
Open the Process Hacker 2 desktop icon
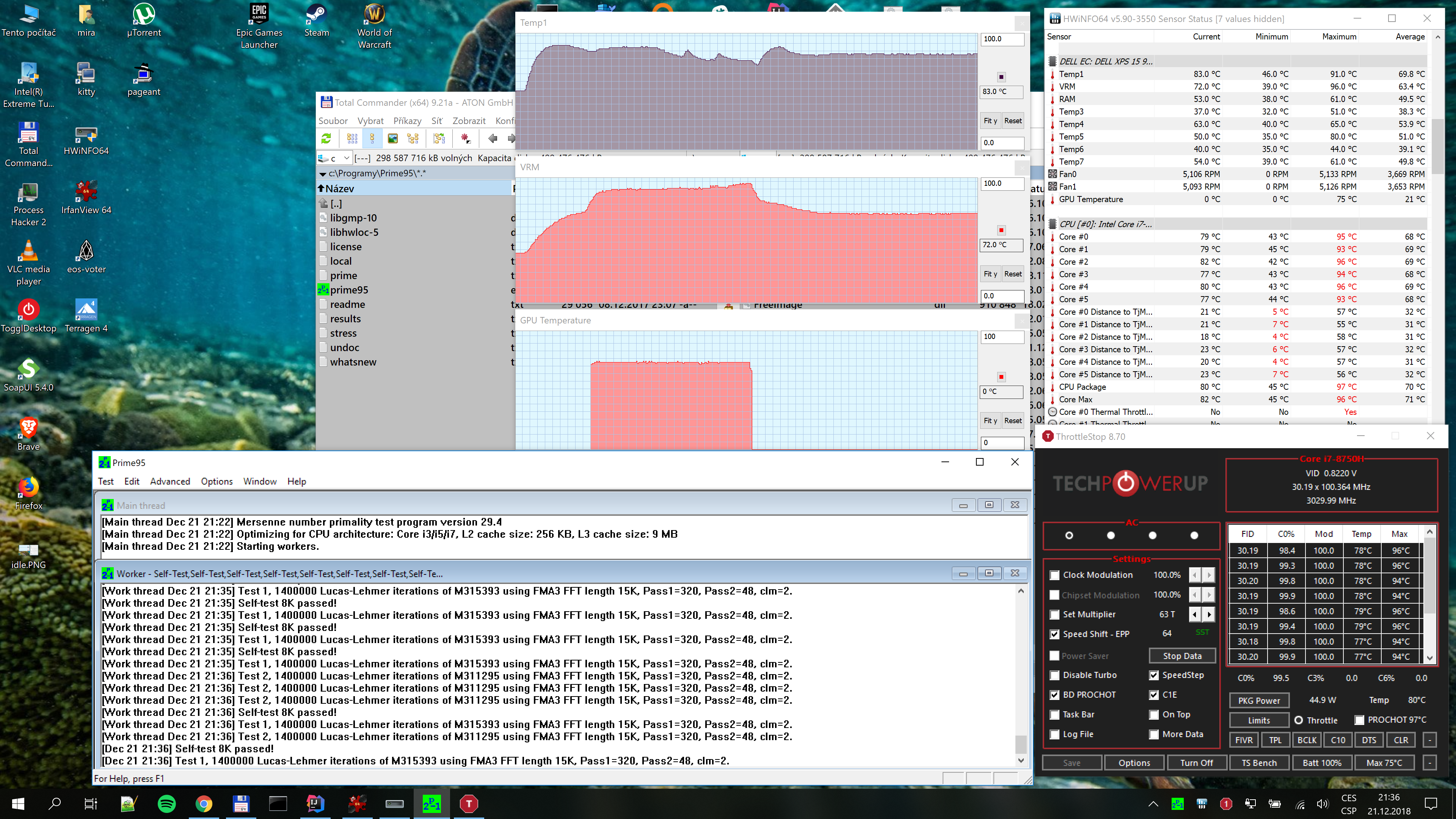click(28, 205)
